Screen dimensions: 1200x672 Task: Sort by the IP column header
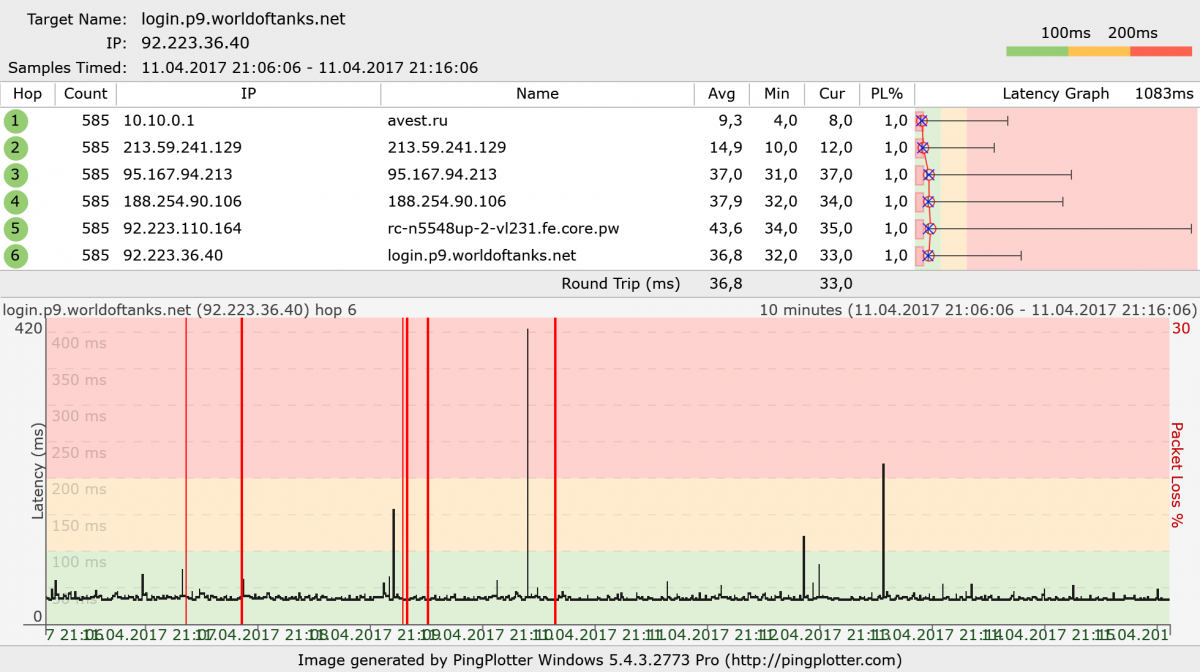(x=248, y=94)
